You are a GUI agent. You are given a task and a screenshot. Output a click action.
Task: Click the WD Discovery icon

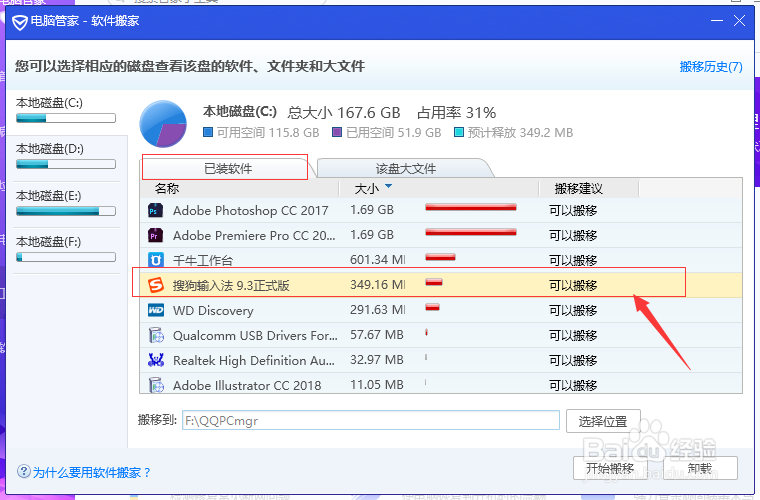pyautogui.click(x=156, y=311)
